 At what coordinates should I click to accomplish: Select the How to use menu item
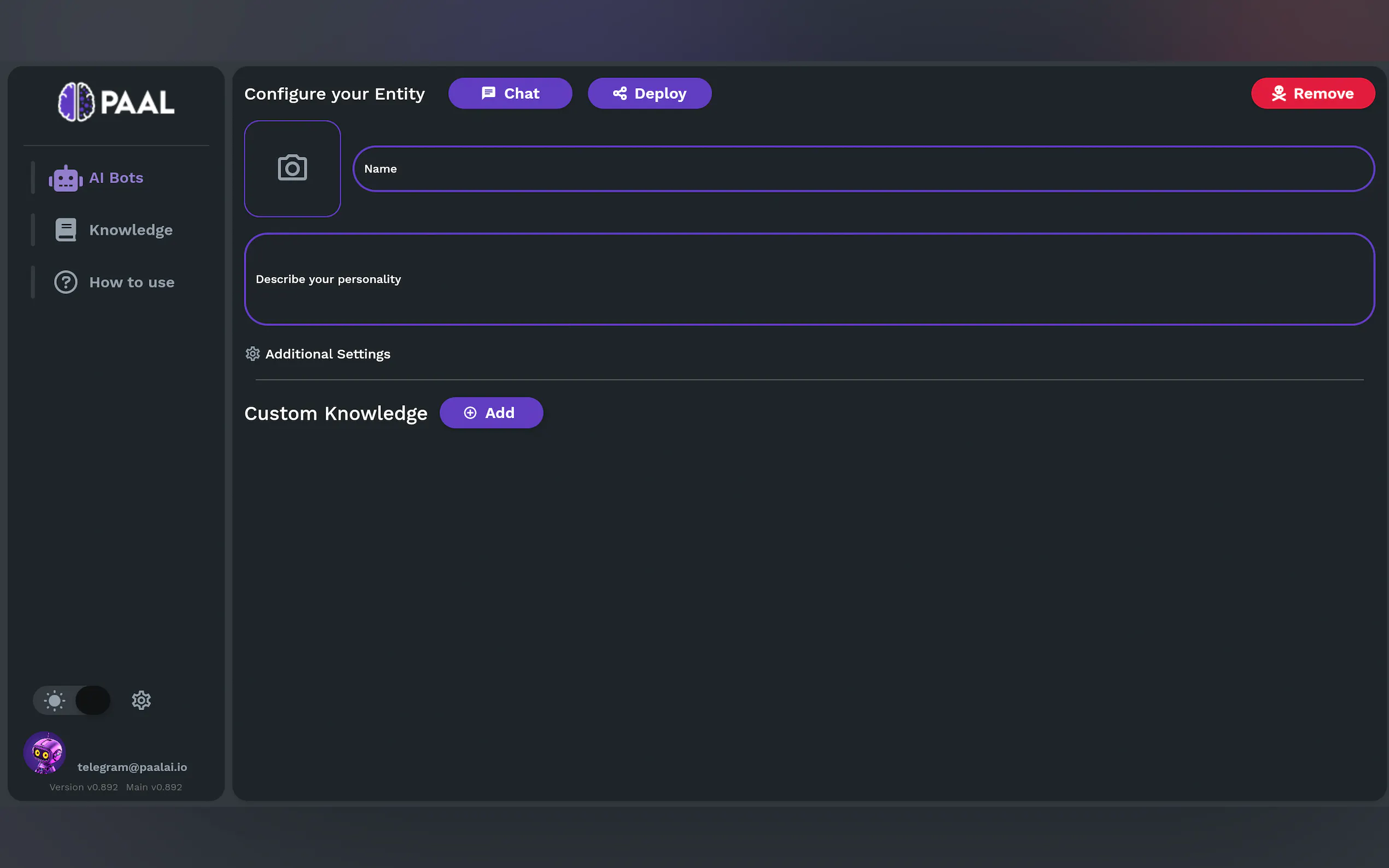[x=131, y=282]
